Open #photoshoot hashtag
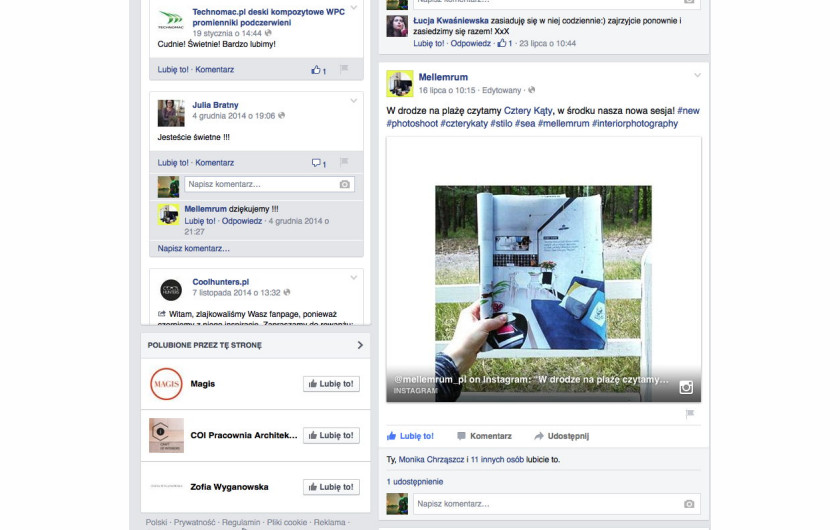 pyautogui.click(x=412, y=124)
